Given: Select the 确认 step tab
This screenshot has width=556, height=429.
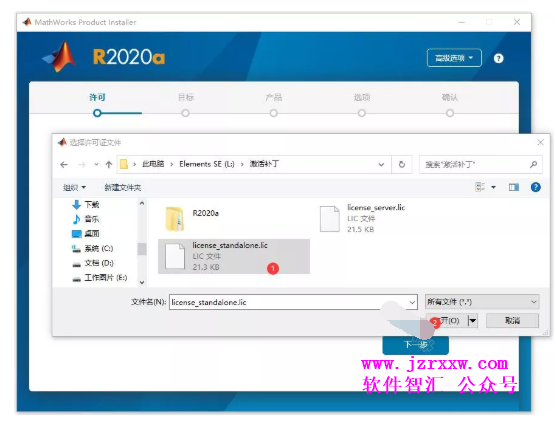Looking at the screenshot, I should 450,97.
